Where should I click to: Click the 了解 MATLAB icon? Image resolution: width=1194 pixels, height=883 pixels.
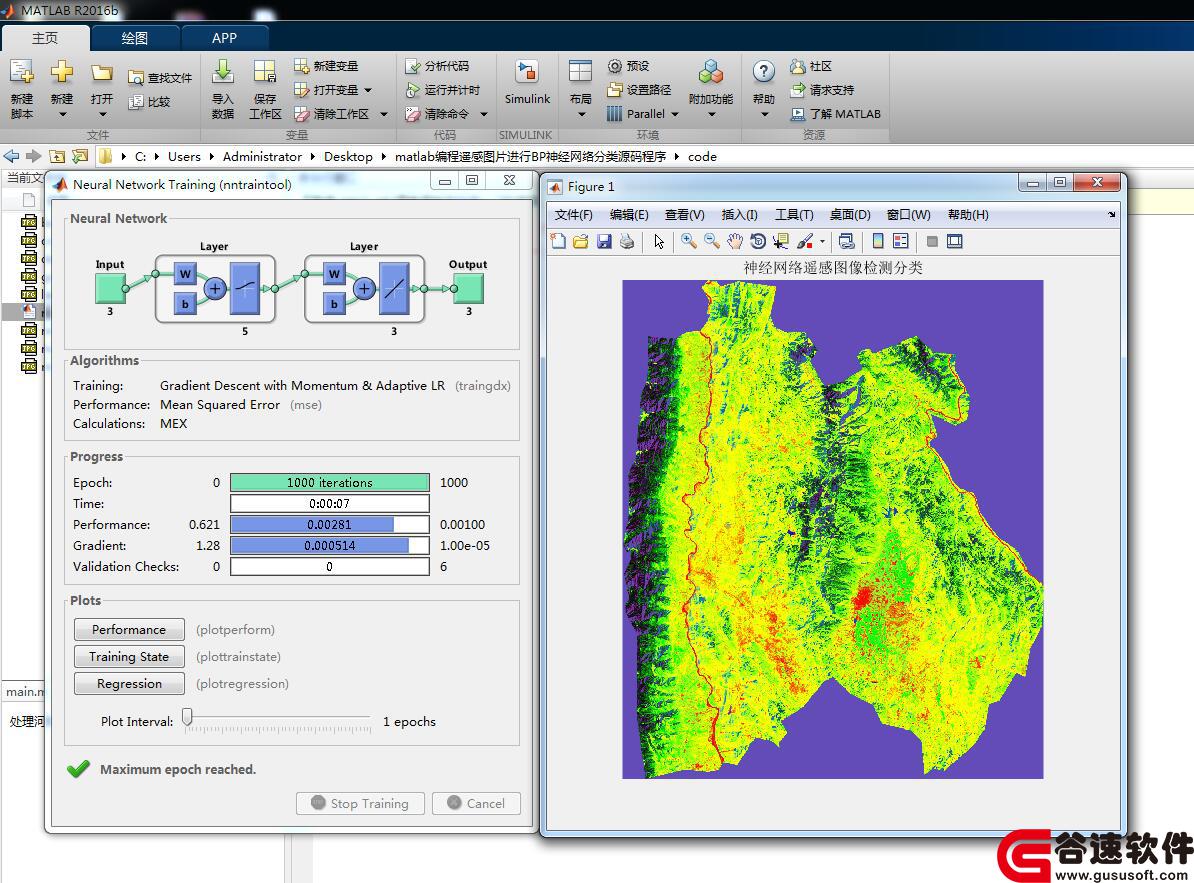(x=797, y=113)
